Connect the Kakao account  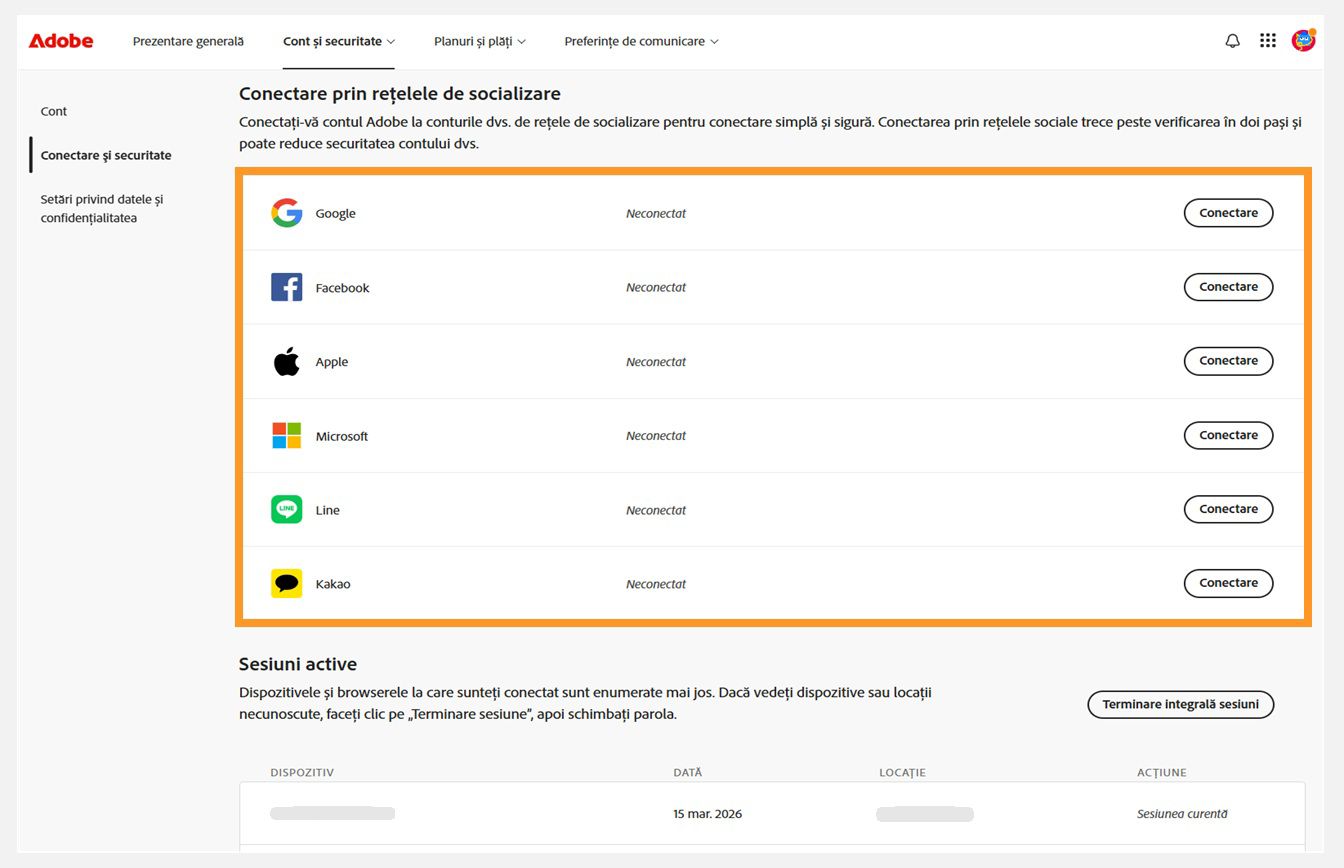tap(1228, 583)
